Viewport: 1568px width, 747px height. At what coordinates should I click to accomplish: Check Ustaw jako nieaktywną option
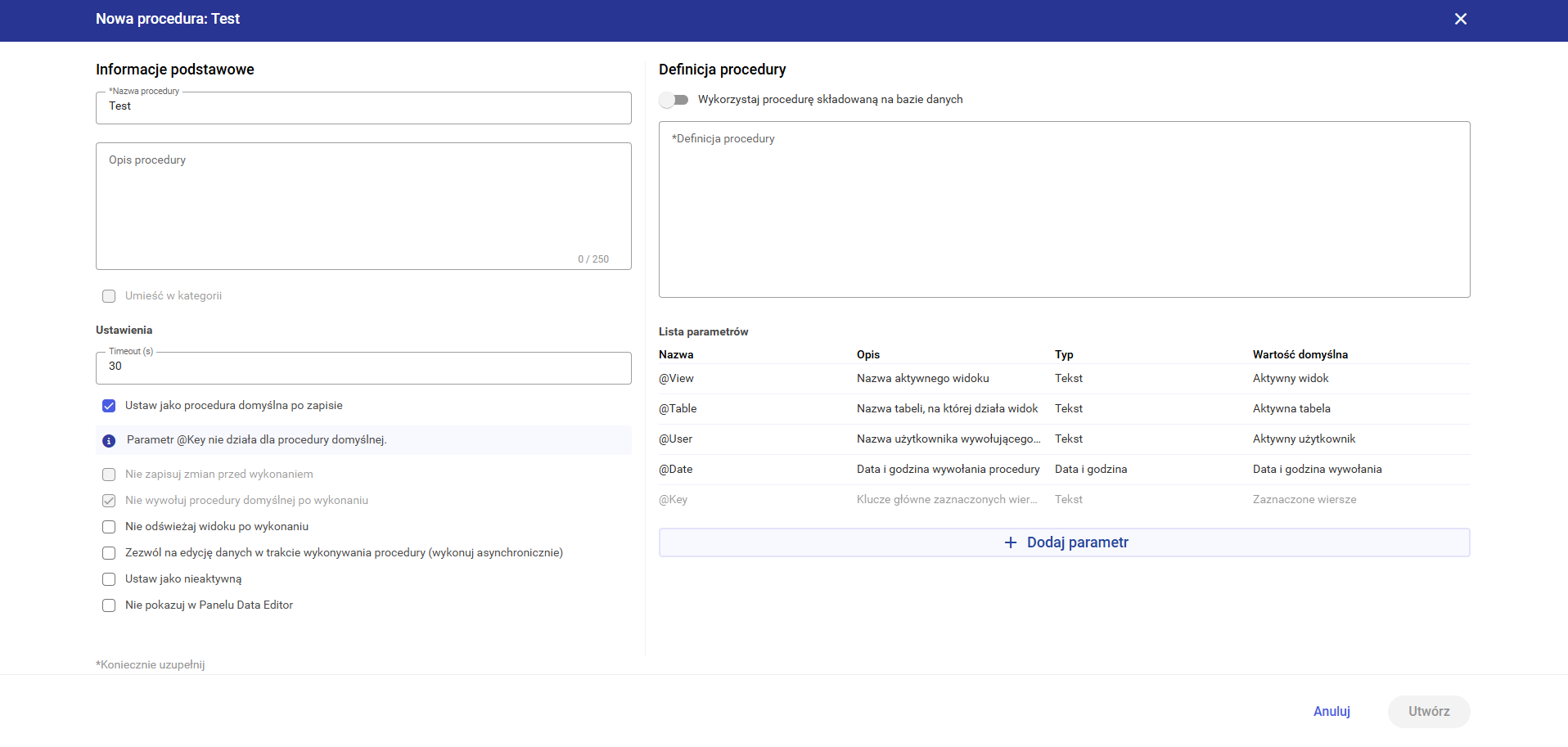109,579
